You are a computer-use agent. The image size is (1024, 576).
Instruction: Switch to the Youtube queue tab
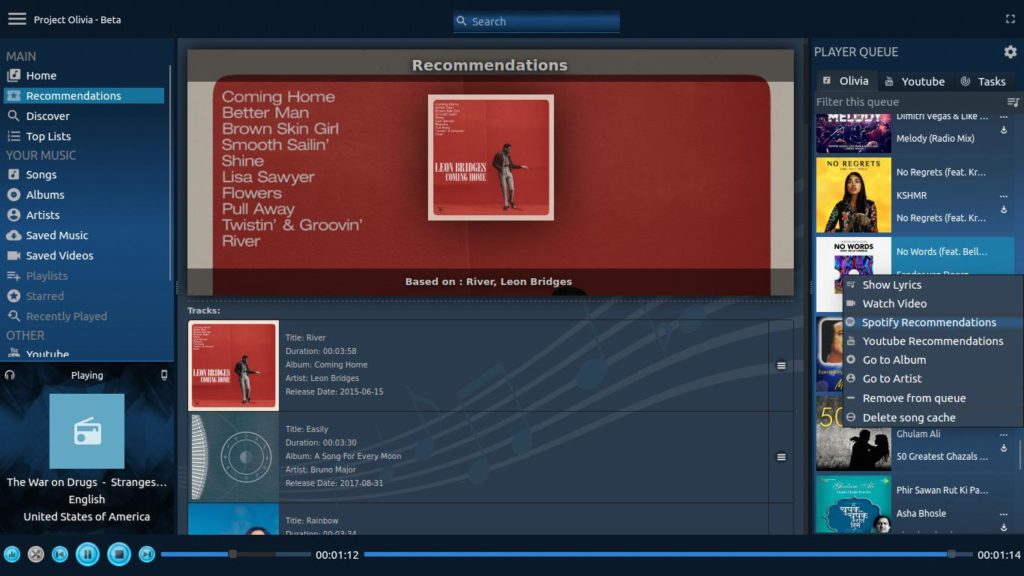tap(914, 81)
